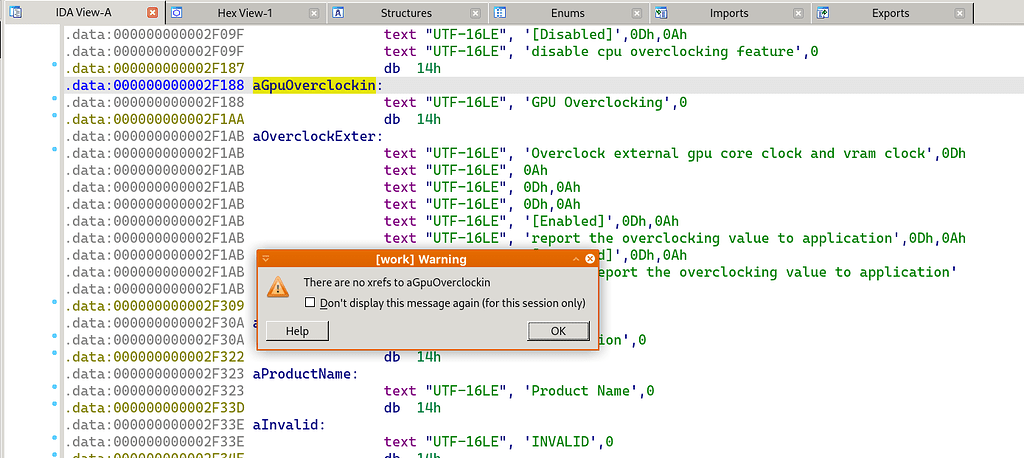
Task: Roll up the Warning dialog with caret button
Action: click(x=573, y=259)
